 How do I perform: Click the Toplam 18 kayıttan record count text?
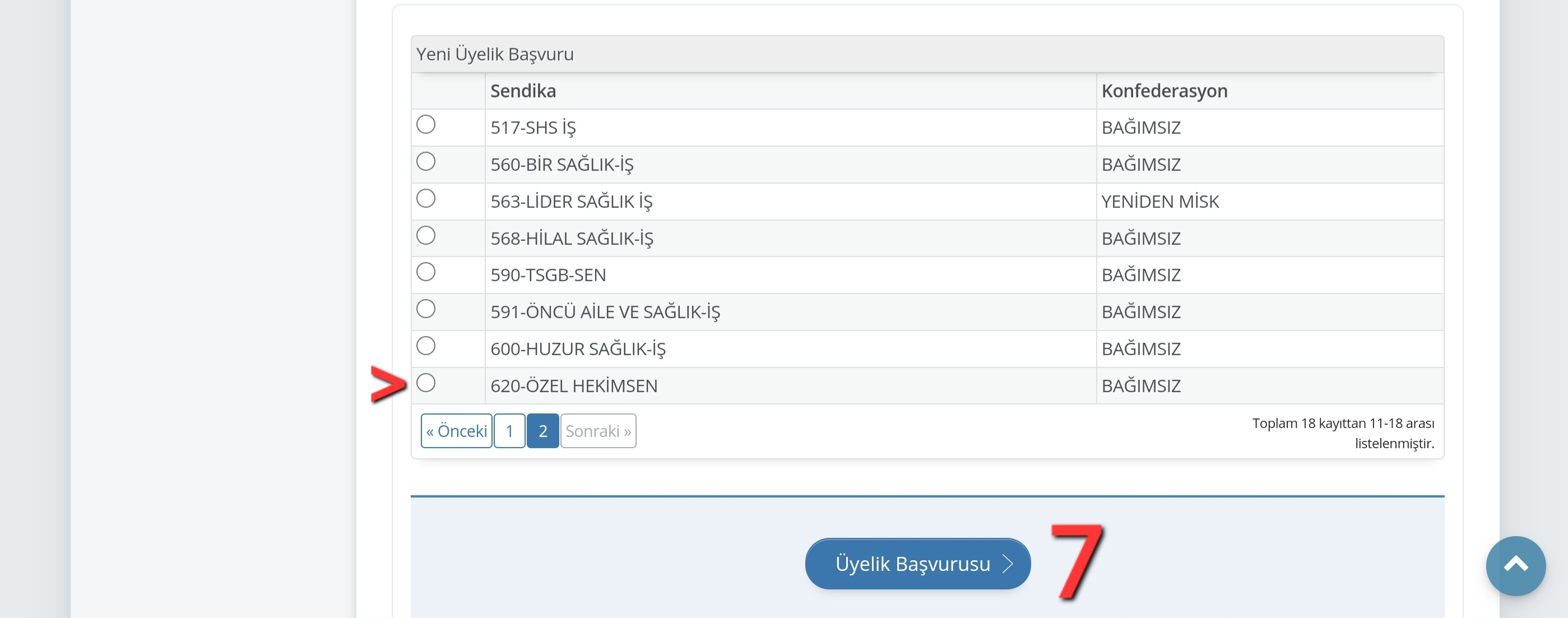tap(1343, 433)
